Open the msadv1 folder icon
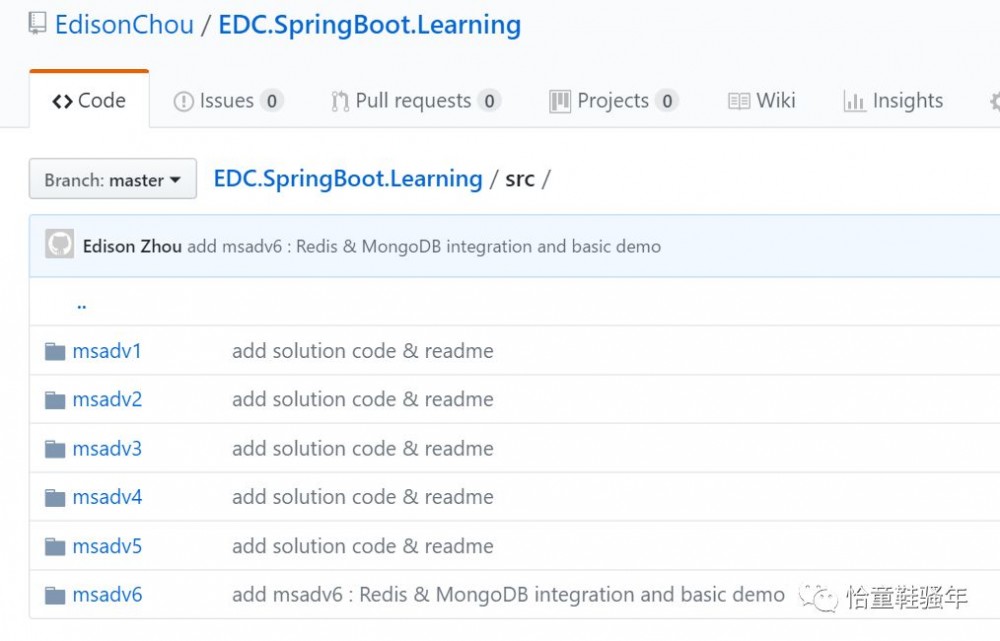1000x641 pixels. 53,350
